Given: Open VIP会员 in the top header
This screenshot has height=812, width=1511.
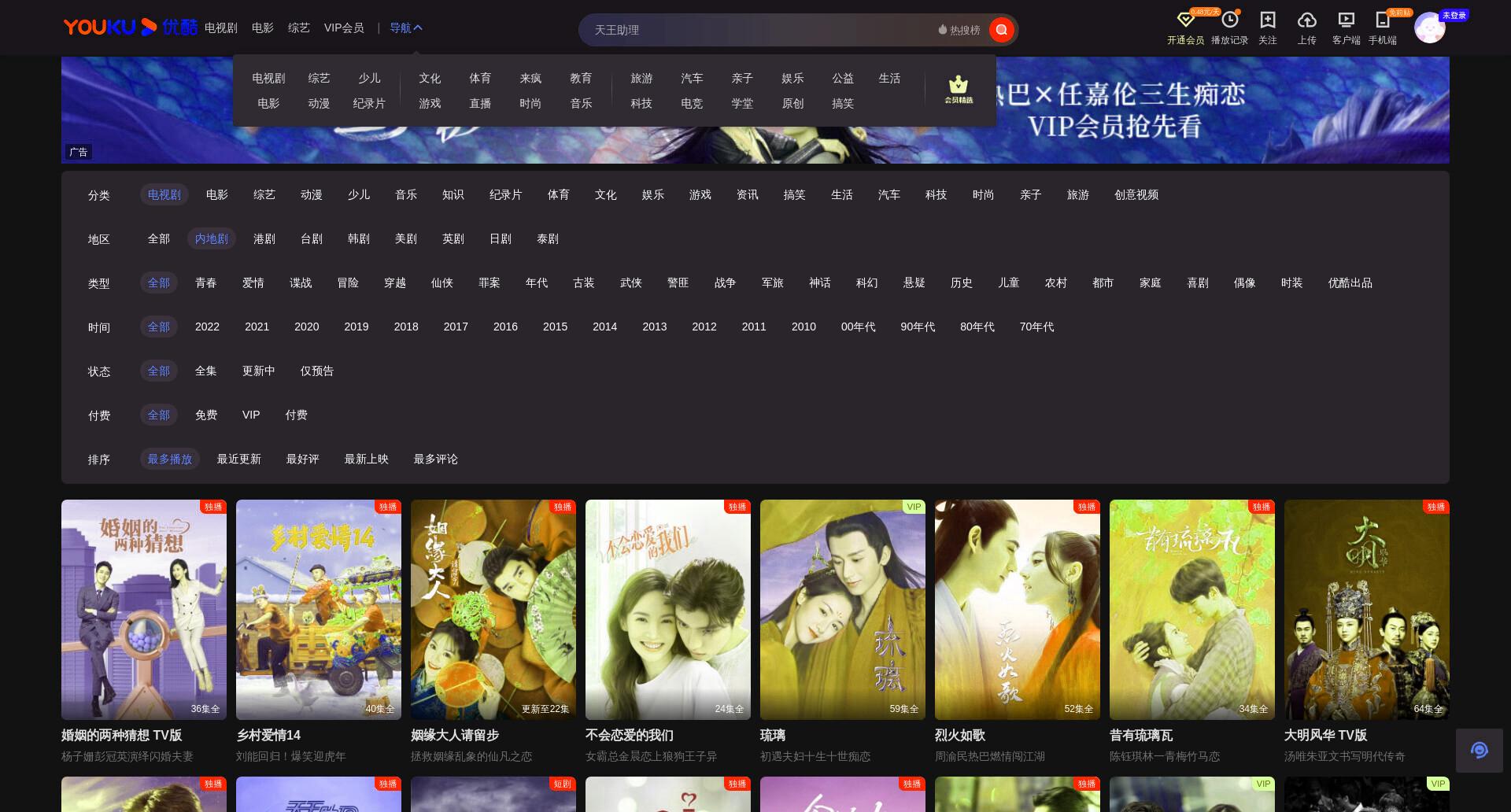Looking at the screenshot, I should point(344,28).
